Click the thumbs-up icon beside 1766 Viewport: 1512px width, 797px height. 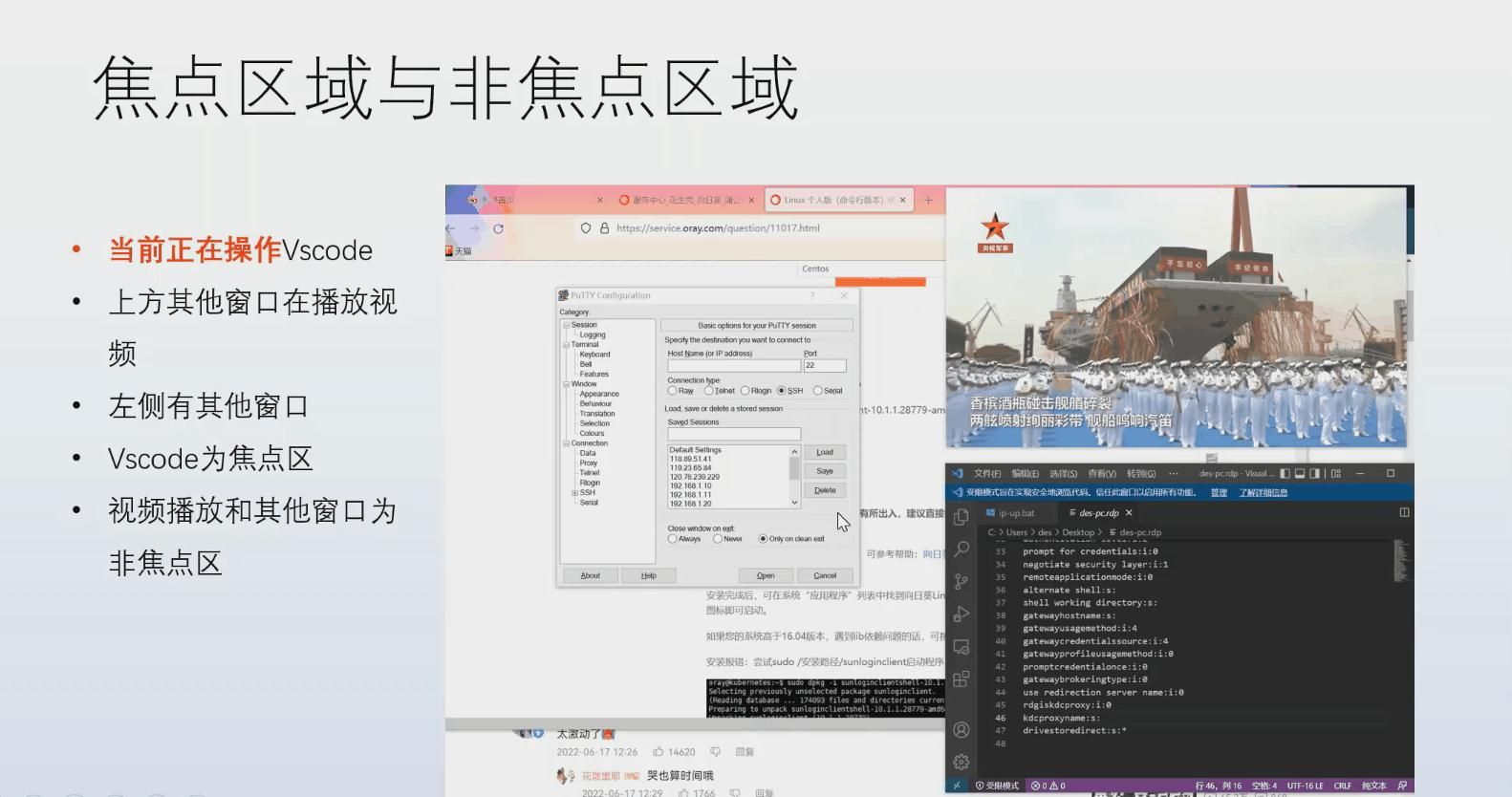(x=683, y=792)
